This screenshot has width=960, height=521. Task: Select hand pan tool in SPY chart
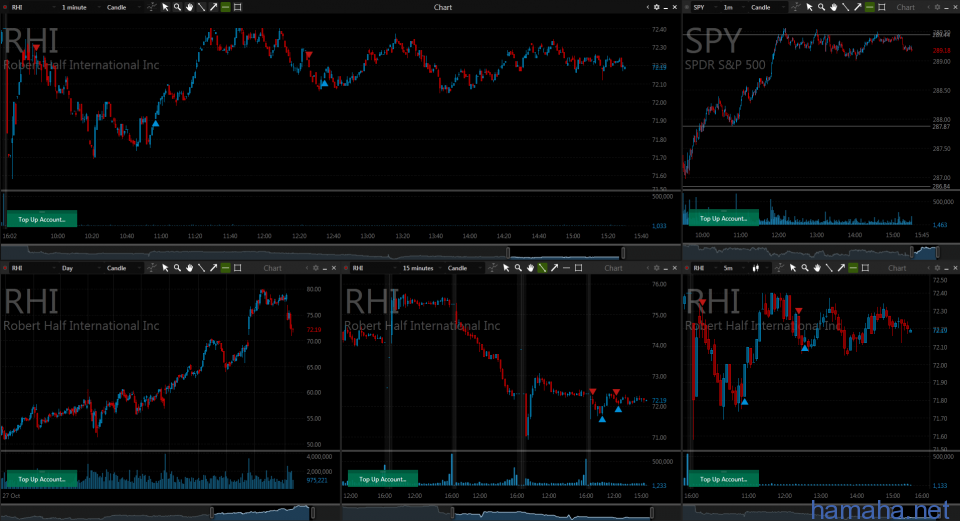coord(833,7)
